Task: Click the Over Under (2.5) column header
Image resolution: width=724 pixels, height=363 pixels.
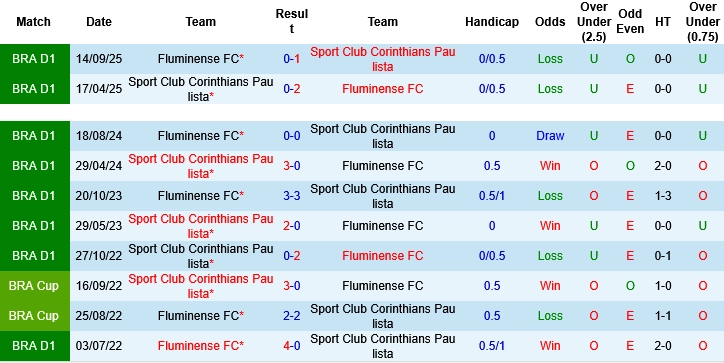Action: click(x=594, y=22)
